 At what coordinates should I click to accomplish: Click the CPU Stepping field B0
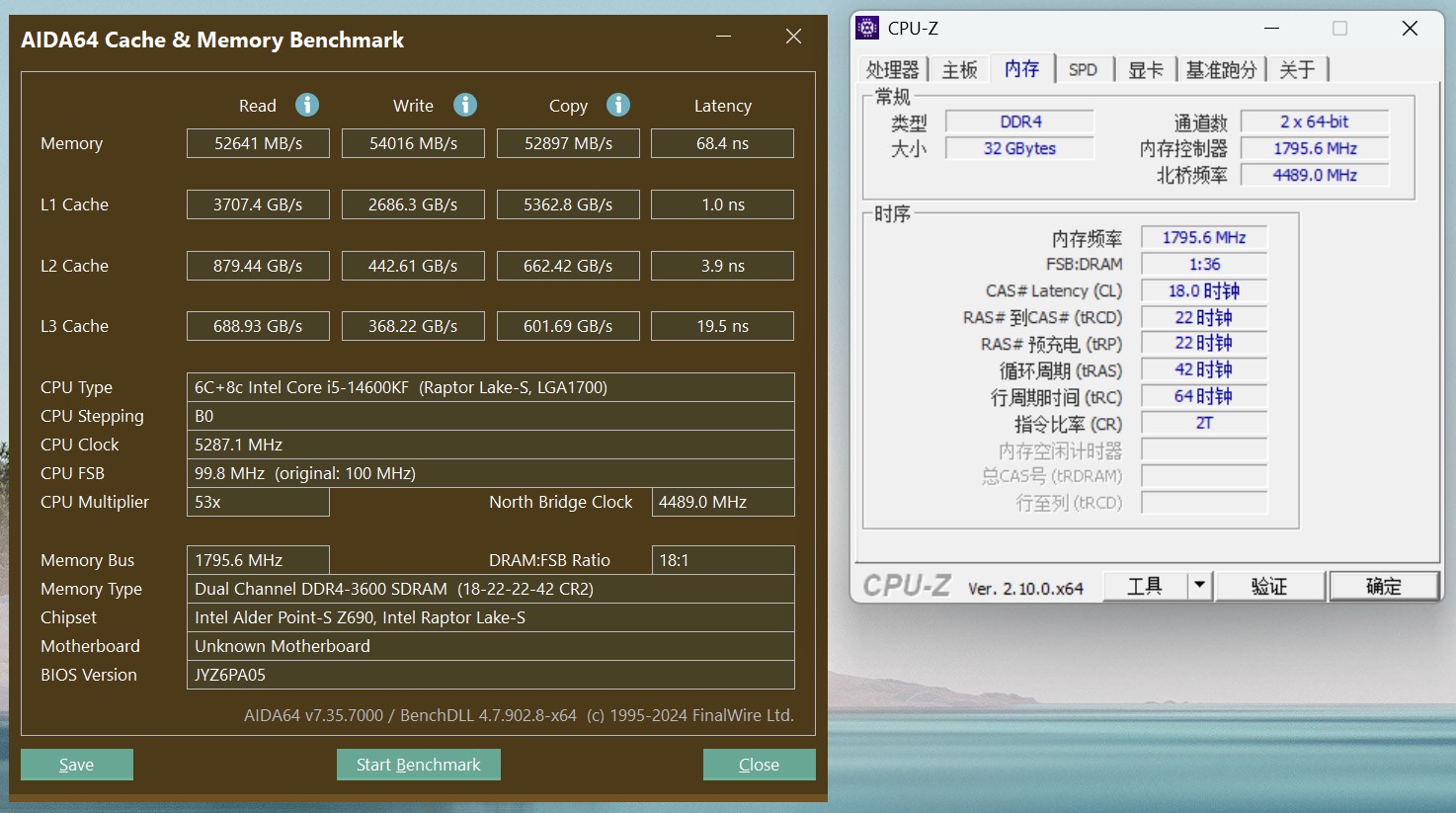491,416
